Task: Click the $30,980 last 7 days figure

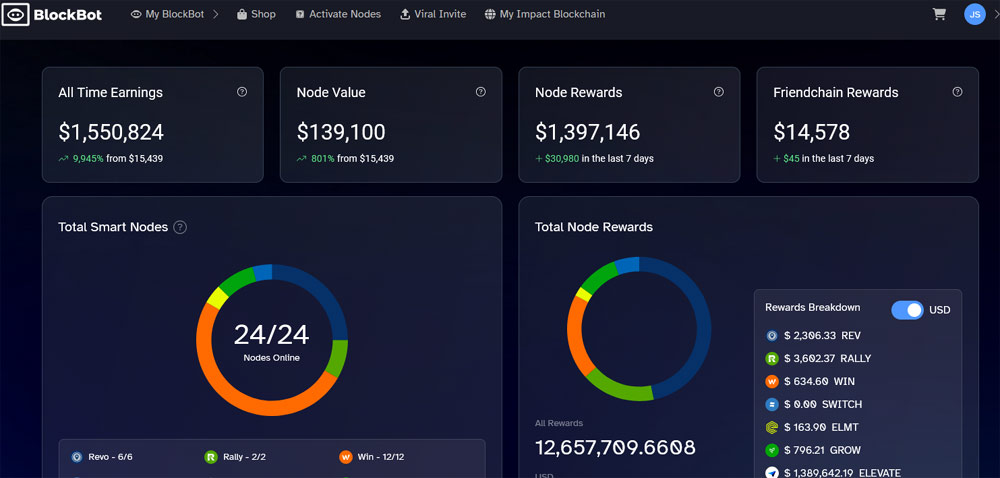Action: click(x=562, y=159)
